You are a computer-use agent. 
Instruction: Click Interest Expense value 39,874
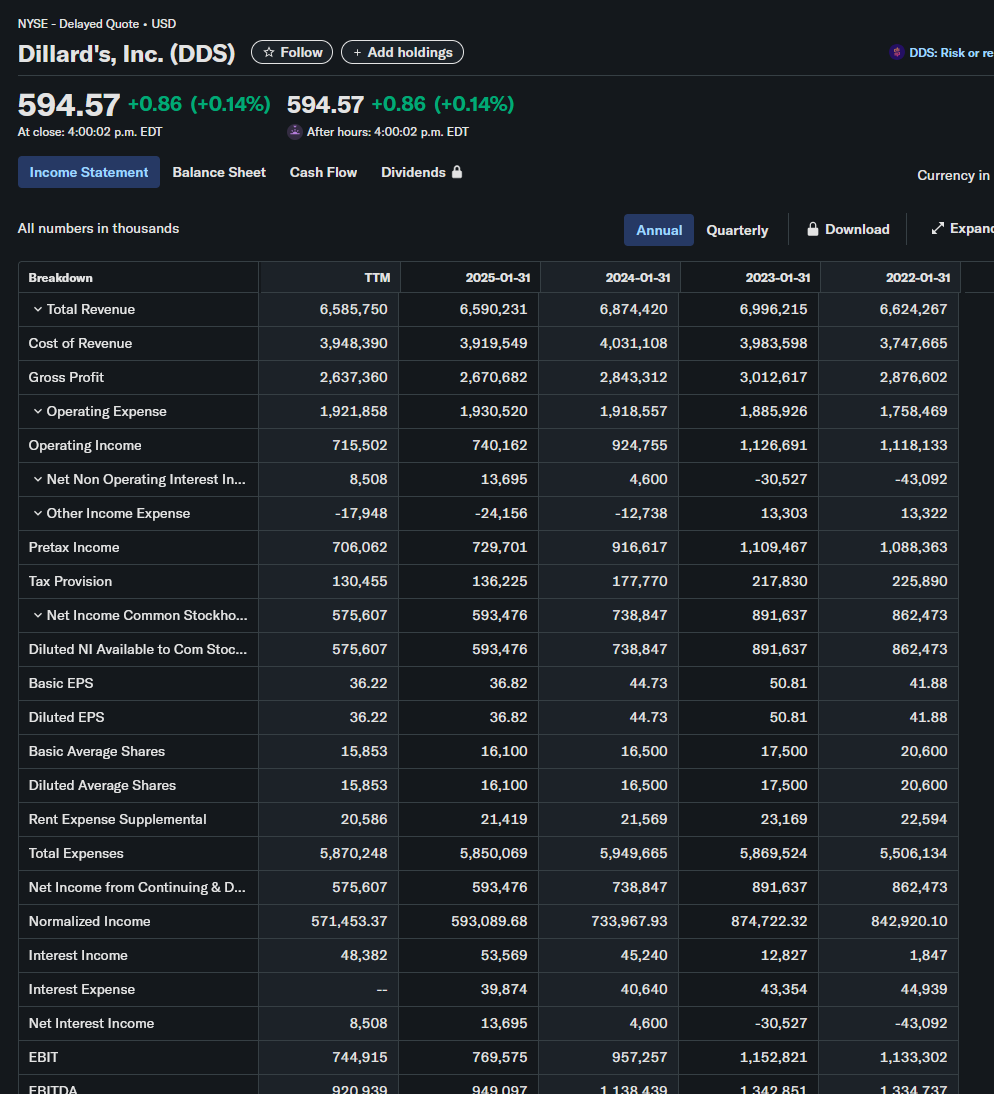click(504, 989)
